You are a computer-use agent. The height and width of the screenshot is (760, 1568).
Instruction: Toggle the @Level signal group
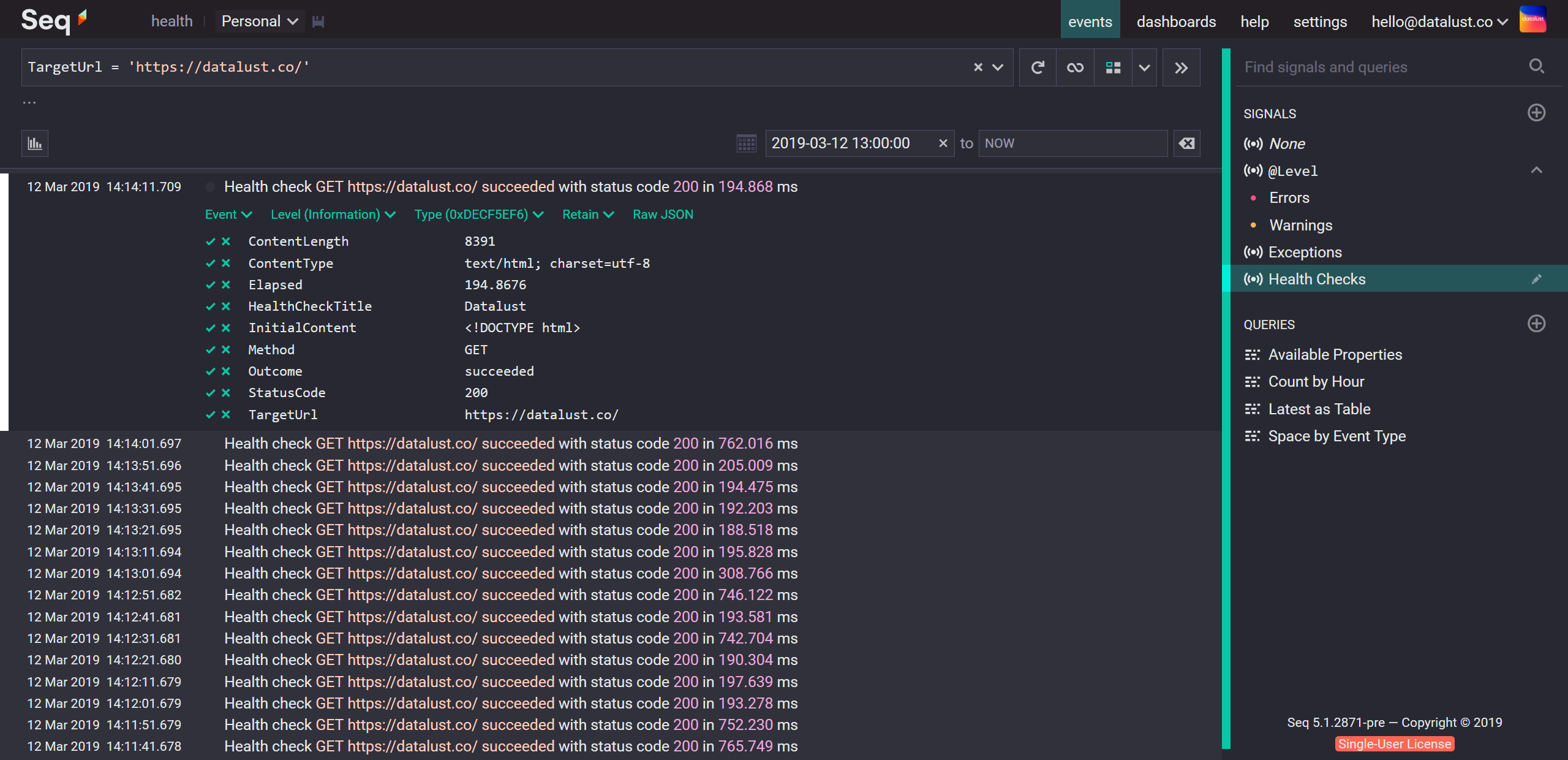click(1281, 171)
